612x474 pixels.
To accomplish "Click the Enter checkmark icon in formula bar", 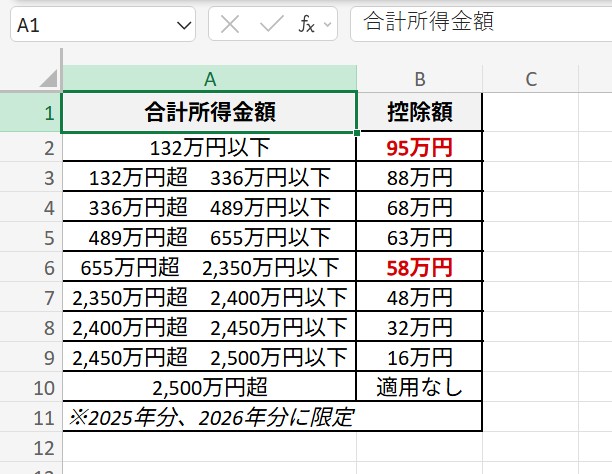I will (x=270, y=25).
